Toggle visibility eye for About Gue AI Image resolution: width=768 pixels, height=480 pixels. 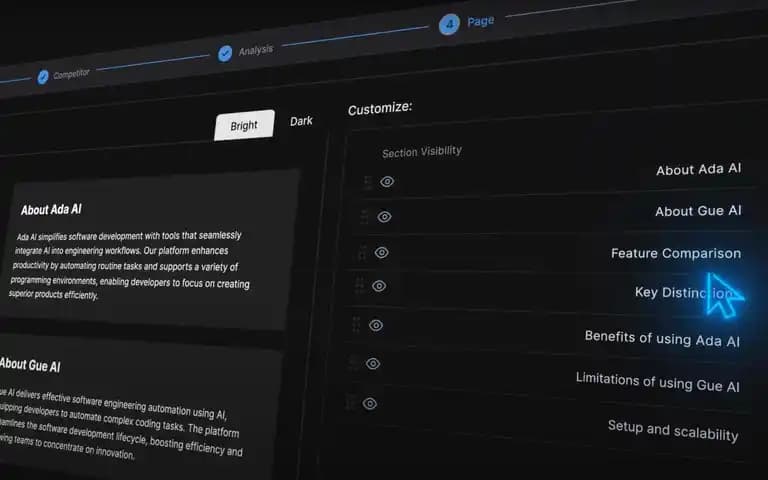click(x=384, y=216)
